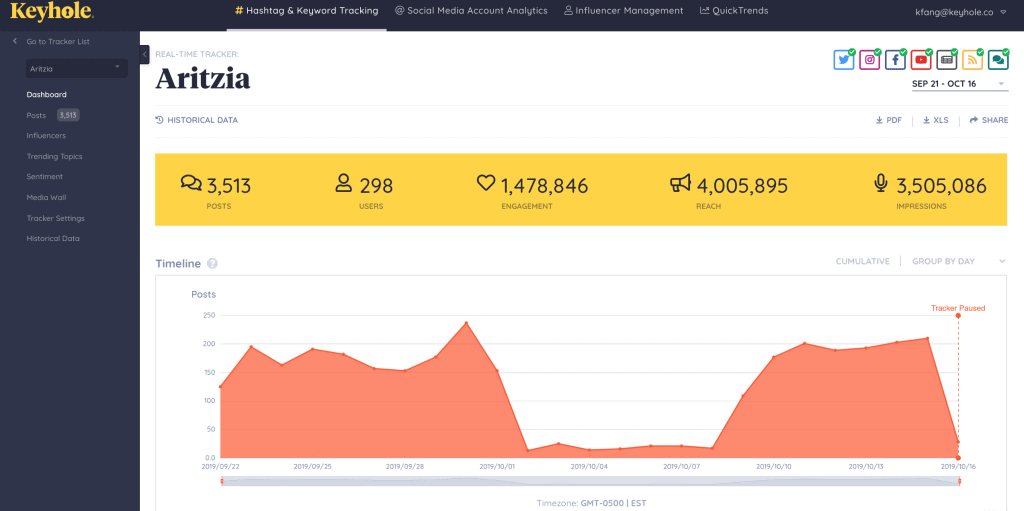Image resolution: width=1024 pixels, height=511 pixels.
Task: Open Influencers in the sidebar
Action: [x=46, y=136]
